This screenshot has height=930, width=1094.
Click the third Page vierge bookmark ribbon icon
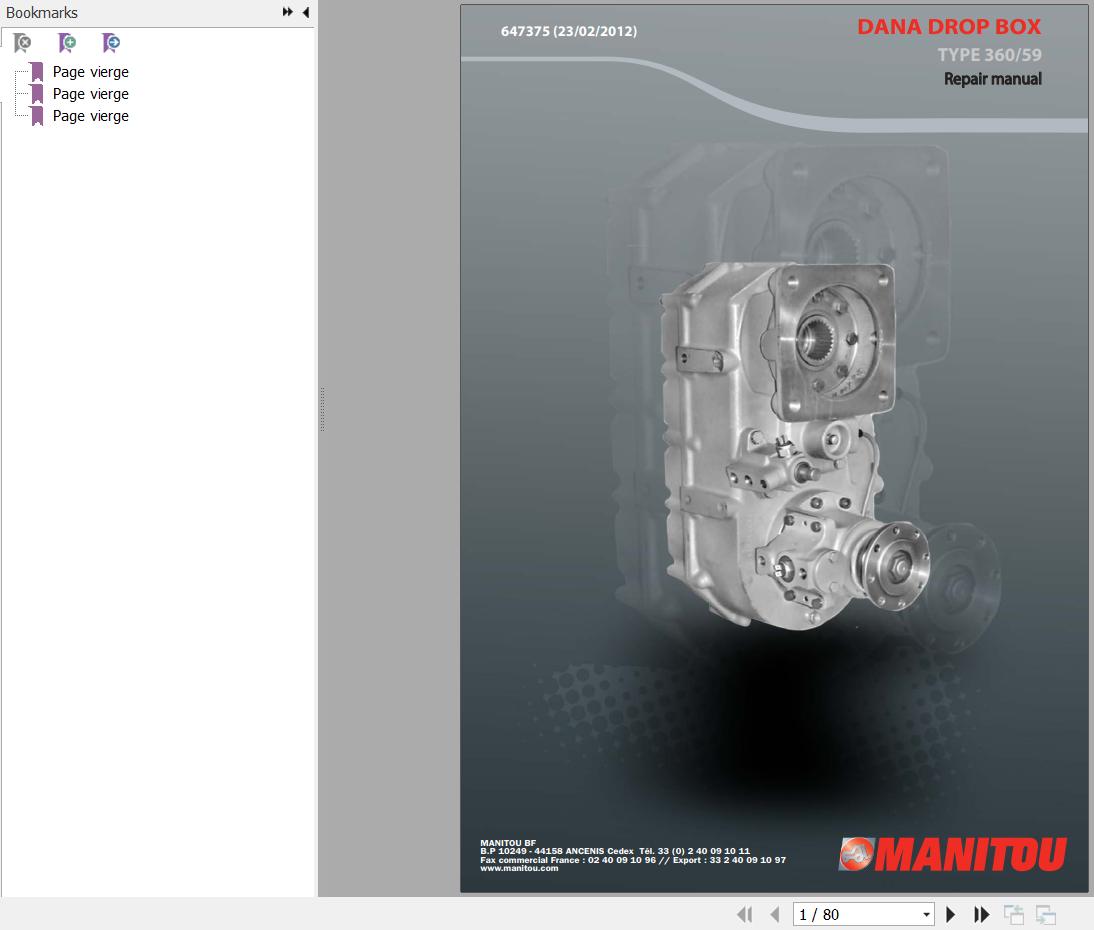pyautogui.click(x=38, y=116)
